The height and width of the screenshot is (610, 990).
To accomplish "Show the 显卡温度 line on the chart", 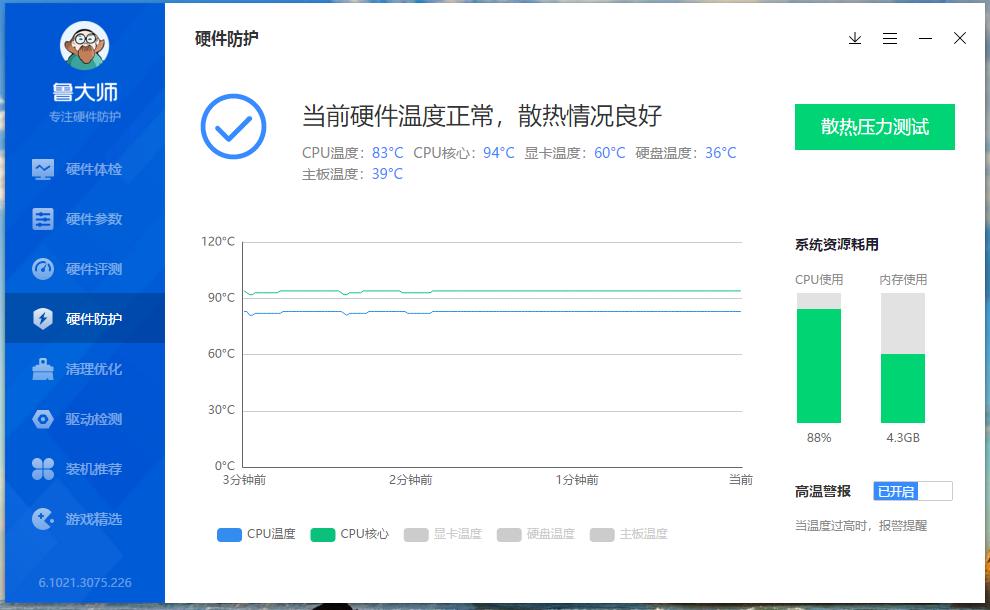I will coord(443,533).
